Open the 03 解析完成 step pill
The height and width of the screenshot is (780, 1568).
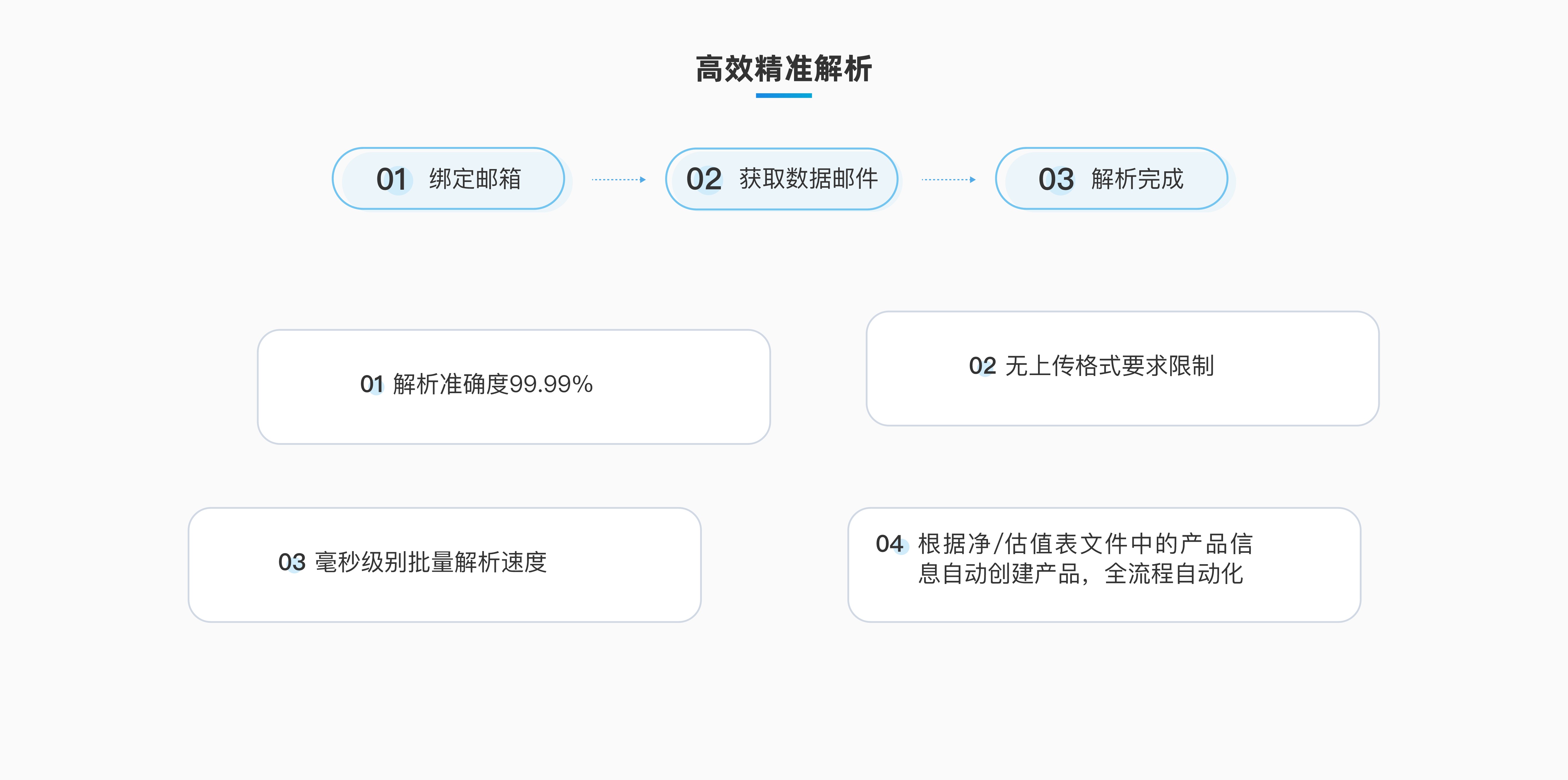coord(1111,178)
